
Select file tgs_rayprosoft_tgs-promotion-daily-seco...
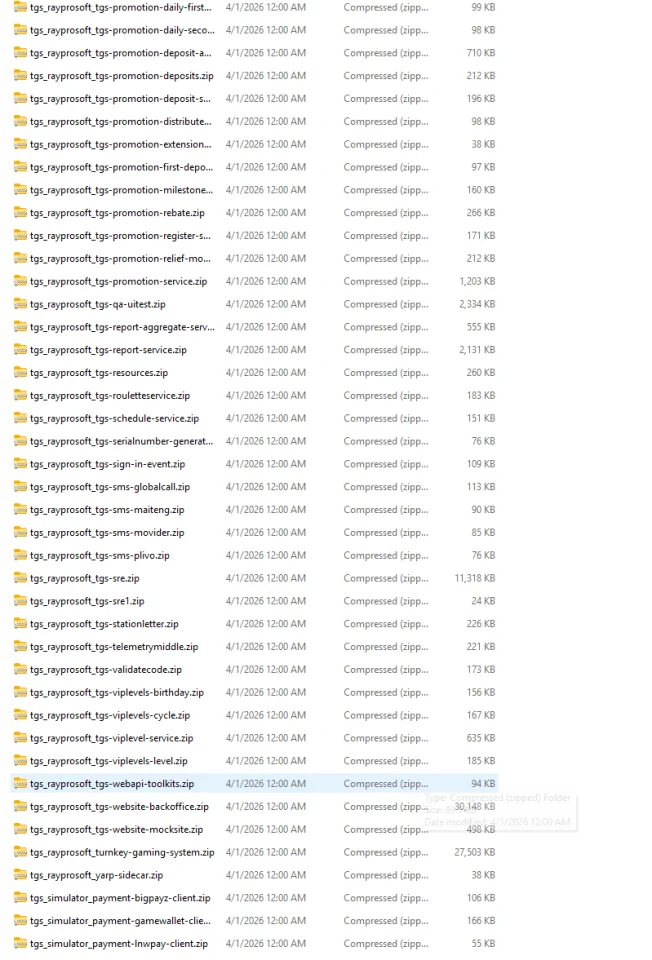pyautogui.click(x=122, y=30)
